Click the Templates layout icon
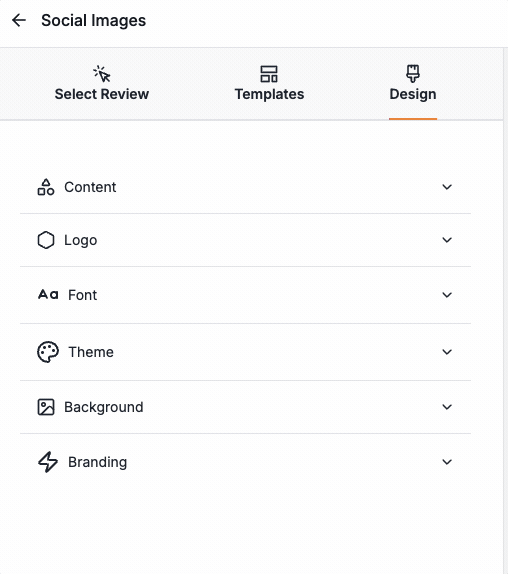 click(269, 74)
